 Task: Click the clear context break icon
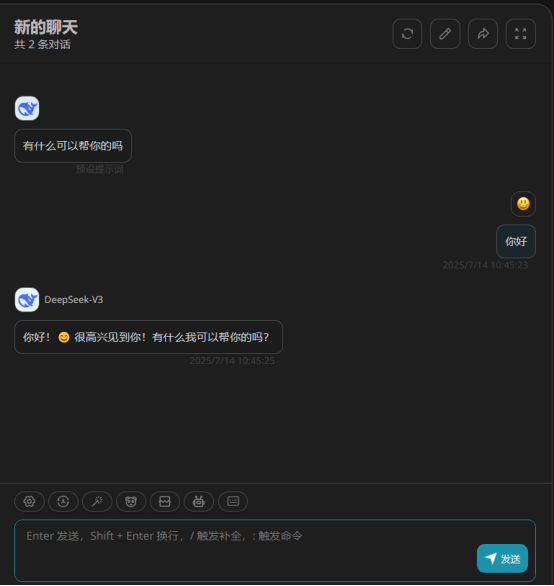[165, 501]
